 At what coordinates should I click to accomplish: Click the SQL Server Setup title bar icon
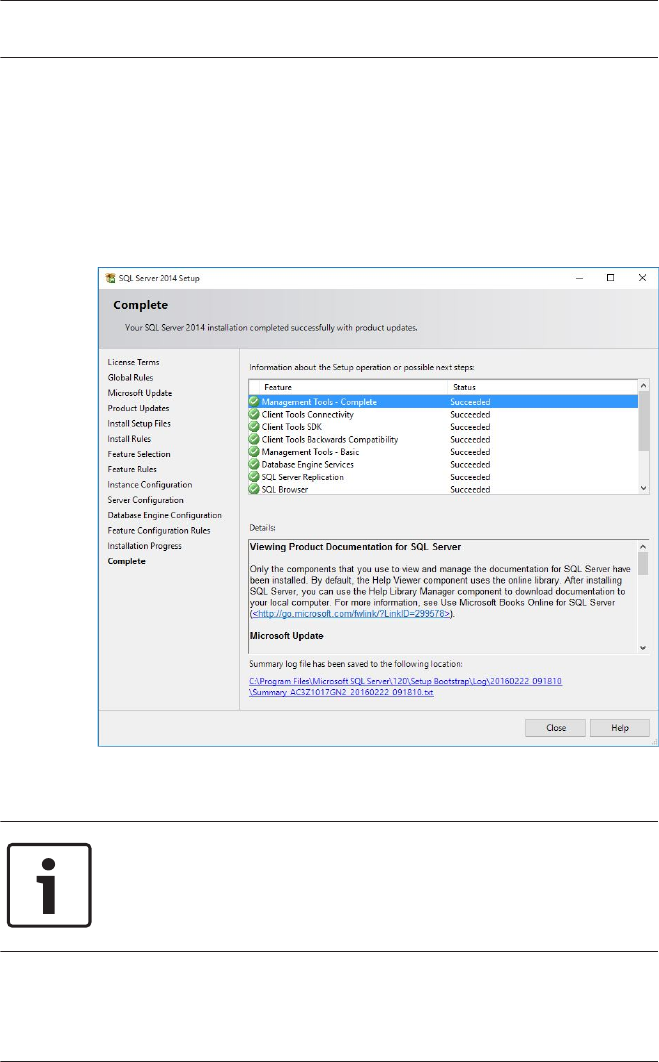point(110,278)
